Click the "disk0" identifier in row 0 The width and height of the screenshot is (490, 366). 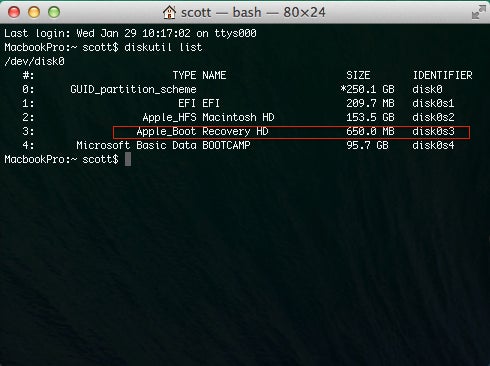click(427, 89)
